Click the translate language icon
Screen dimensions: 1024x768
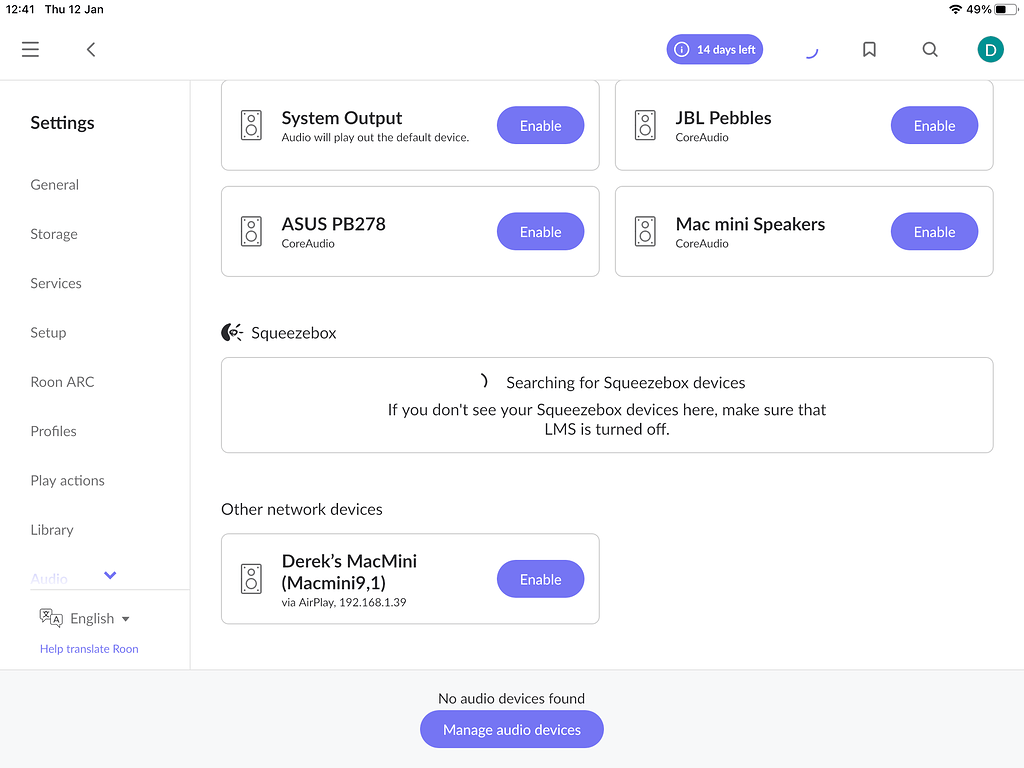click(51, 618)
